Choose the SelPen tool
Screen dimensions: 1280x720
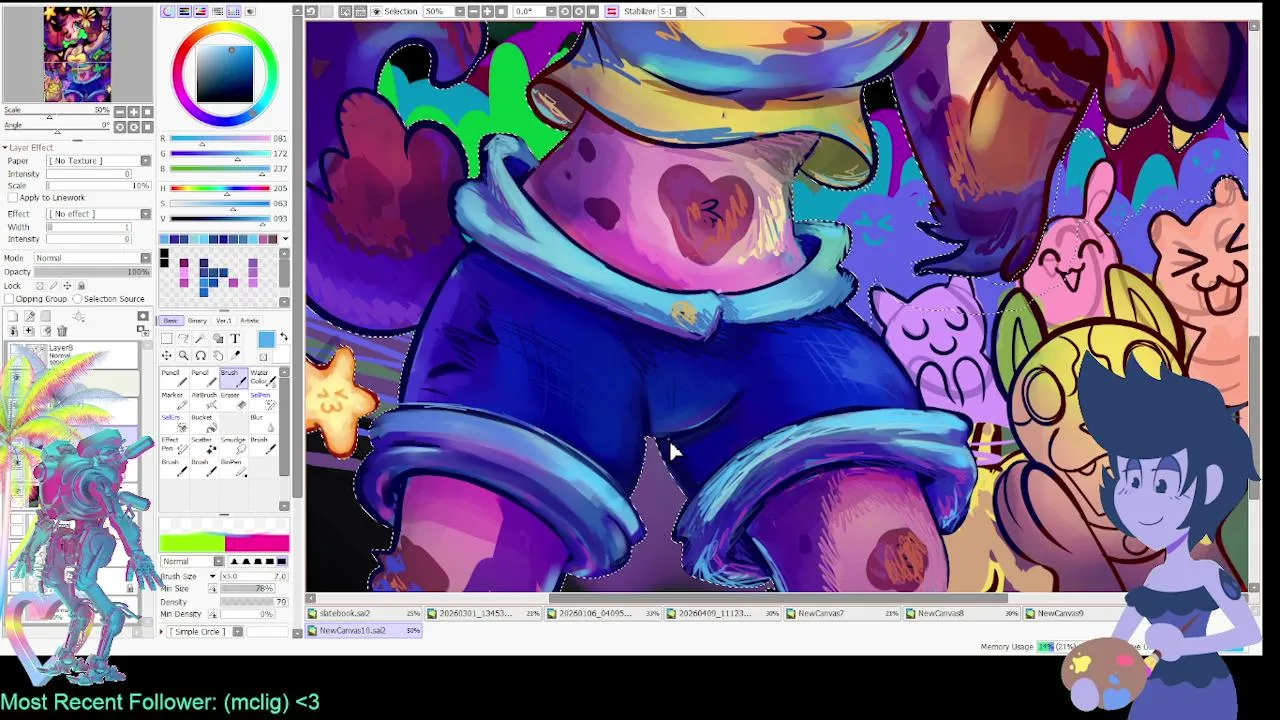(263, 401)
